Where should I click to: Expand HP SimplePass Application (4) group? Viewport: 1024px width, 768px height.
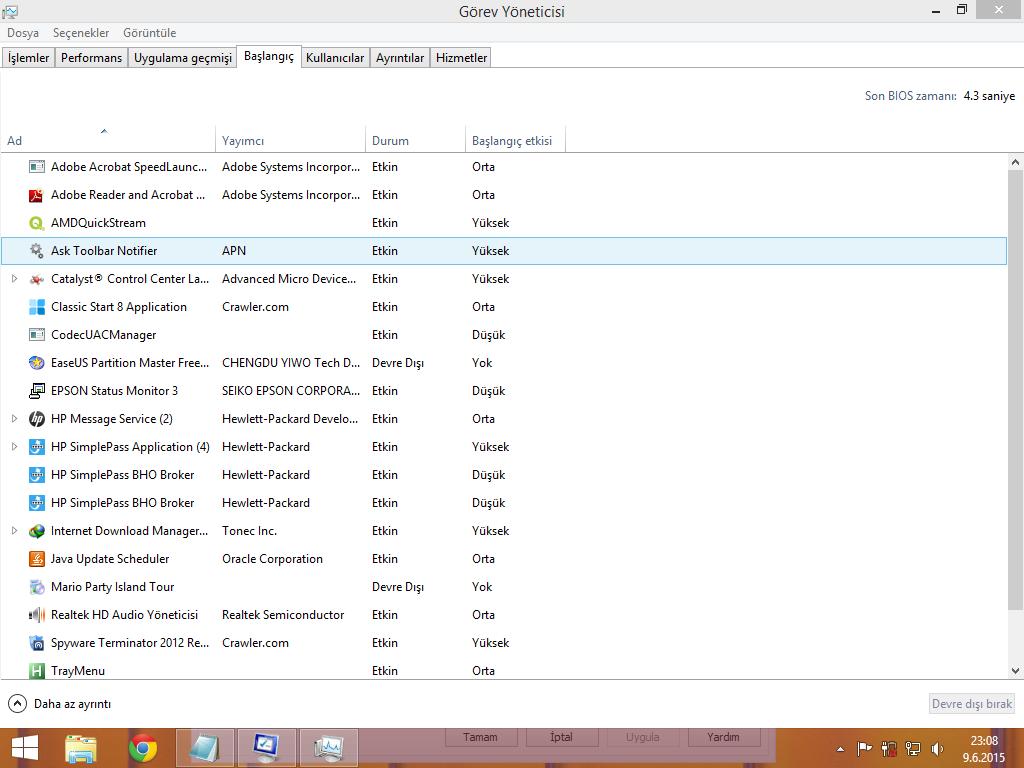(x=14, y=447)
